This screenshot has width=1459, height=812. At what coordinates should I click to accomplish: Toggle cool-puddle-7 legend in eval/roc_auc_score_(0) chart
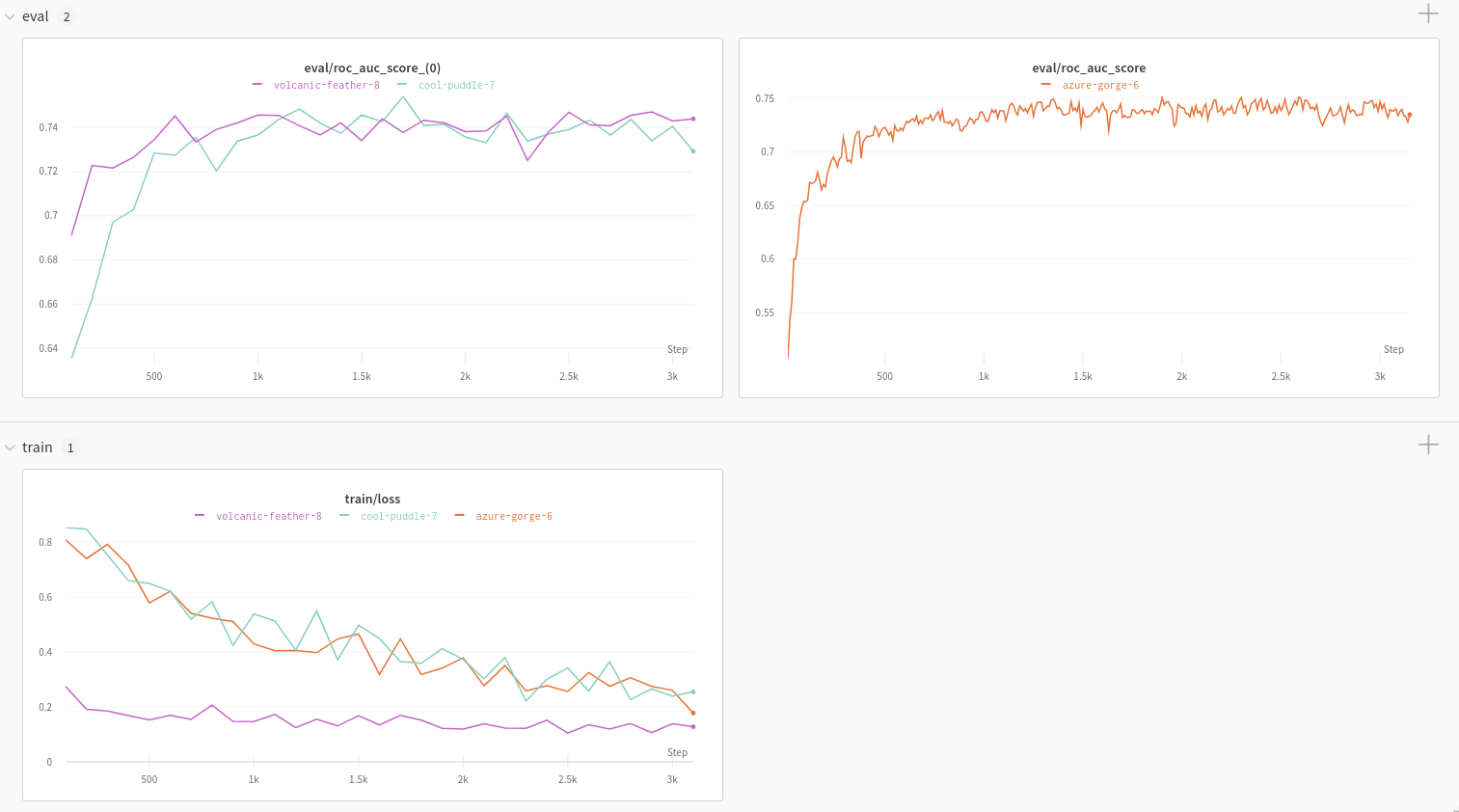[x=456, y=85]
